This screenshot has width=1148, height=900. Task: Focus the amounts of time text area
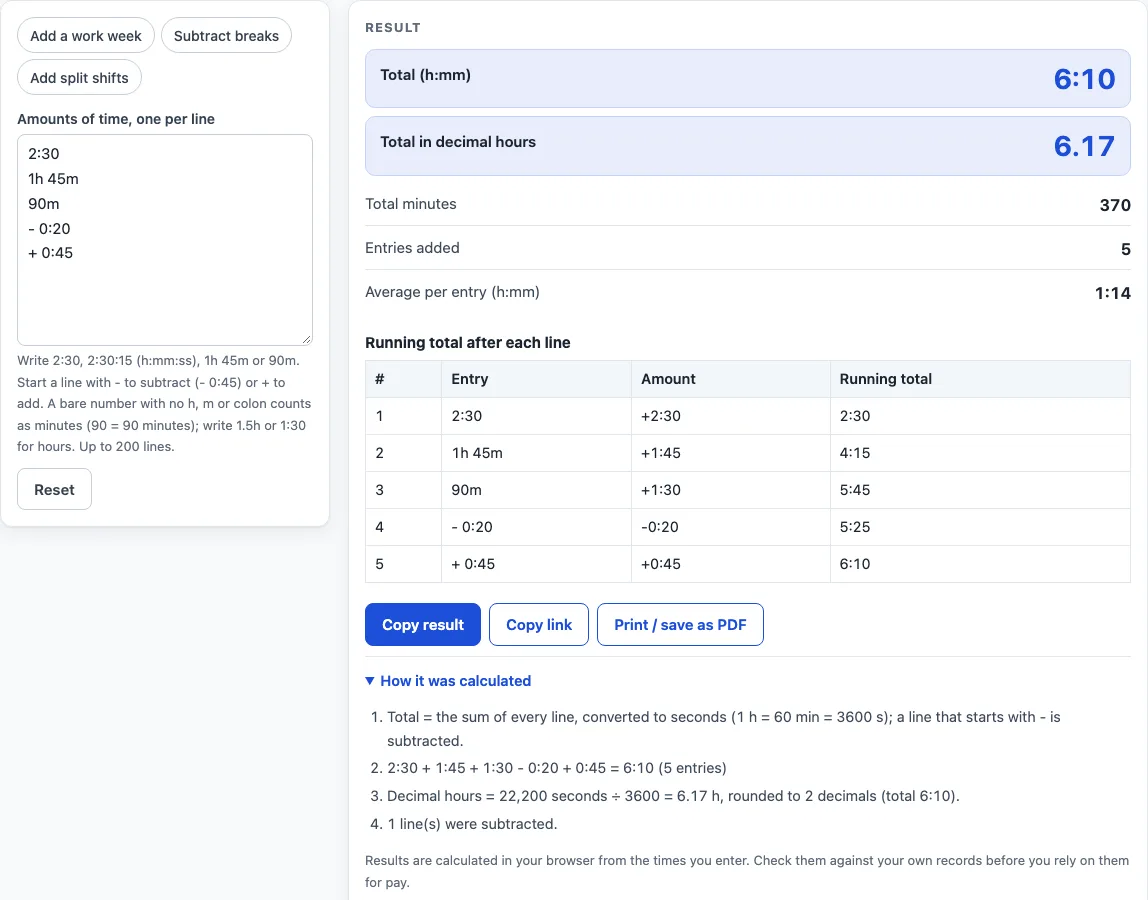pos(165,239)
